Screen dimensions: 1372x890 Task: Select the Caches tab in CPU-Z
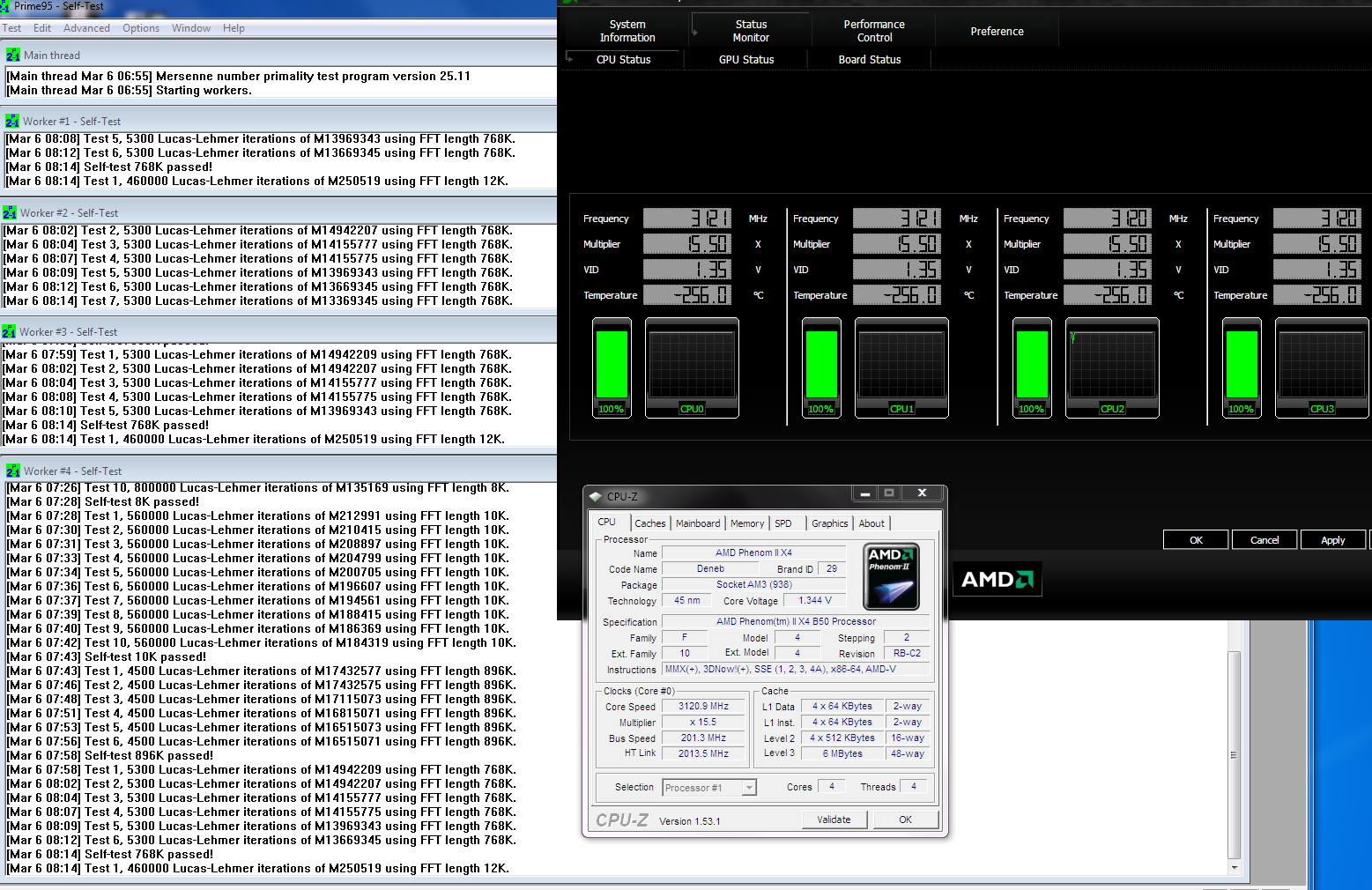click(650, 523)
